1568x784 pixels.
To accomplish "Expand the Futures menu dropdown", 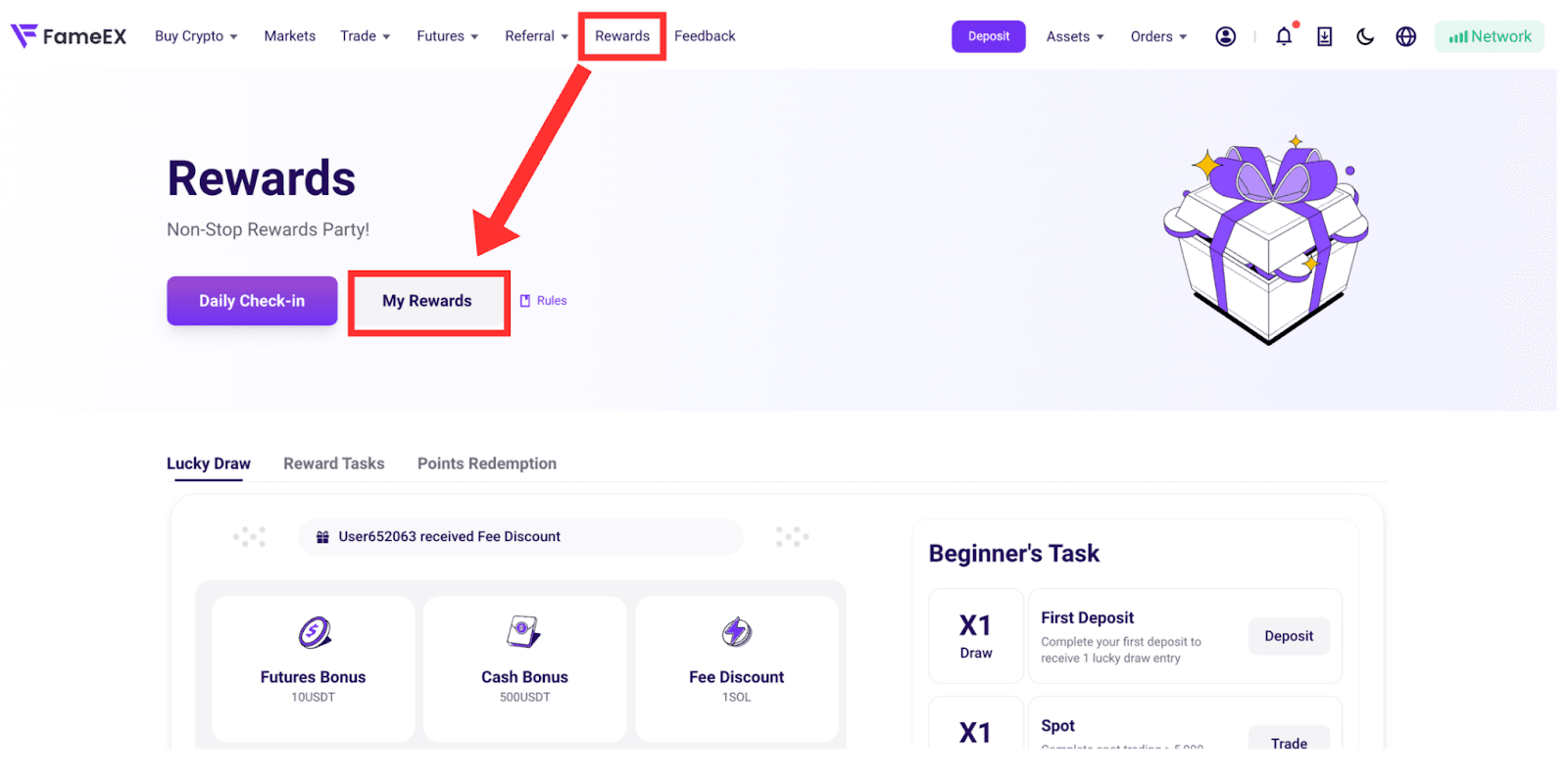I will [x=448, y=36].
